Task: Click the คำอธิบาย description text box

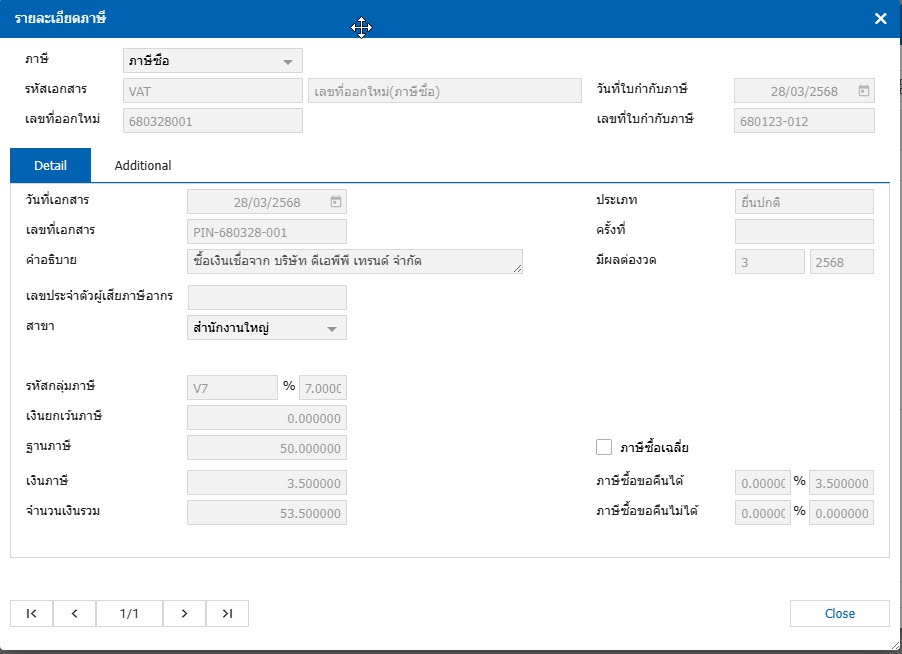Action: click(355, 262)
